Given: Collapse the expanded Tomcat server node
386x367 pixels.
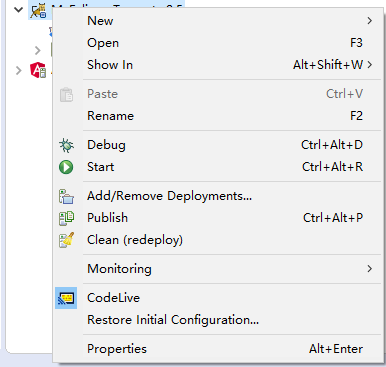Looking at the screenshot, I should [19, 10].
